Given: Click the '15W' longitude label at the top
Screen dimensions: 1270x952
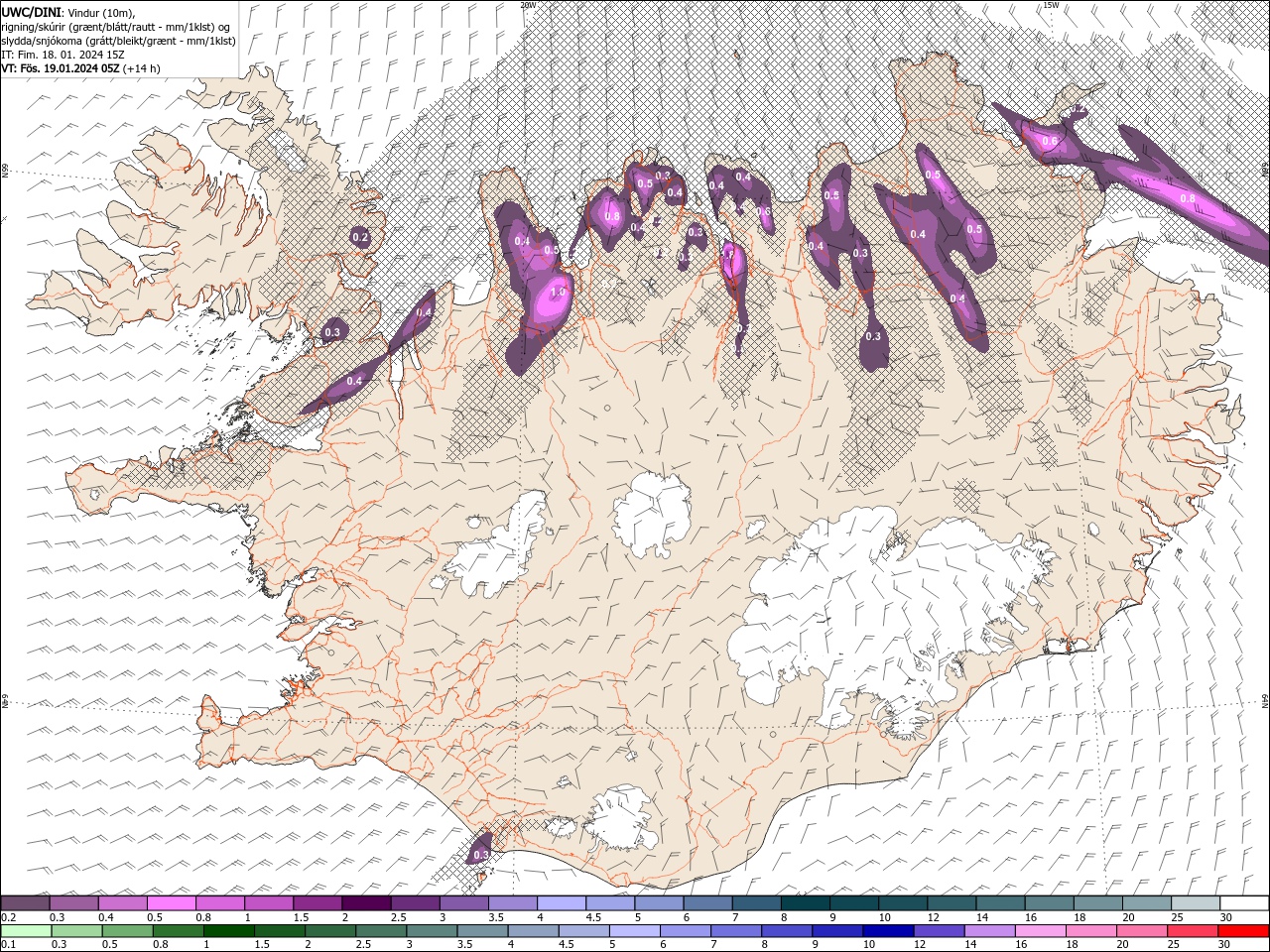Looking at the screenshot, I should pos(1051,5).
